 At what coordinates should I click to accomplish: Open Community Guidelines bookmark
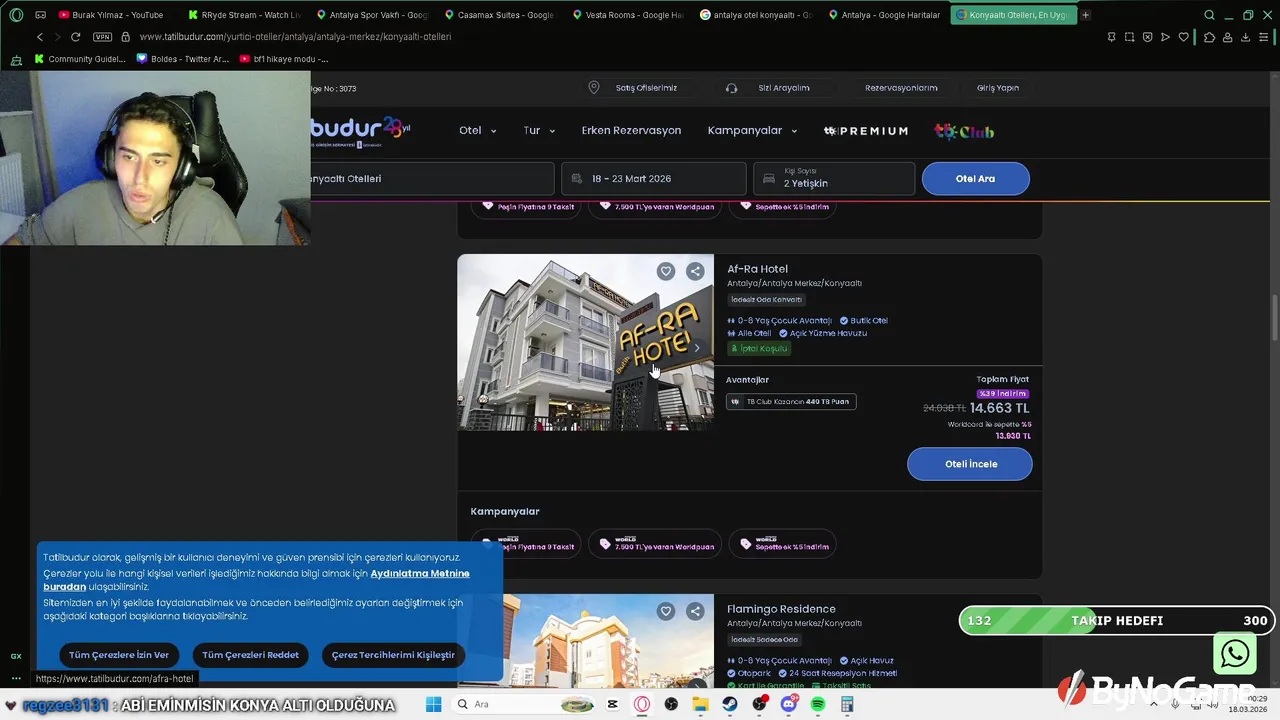pyautogui.click(x=80, y=59)
